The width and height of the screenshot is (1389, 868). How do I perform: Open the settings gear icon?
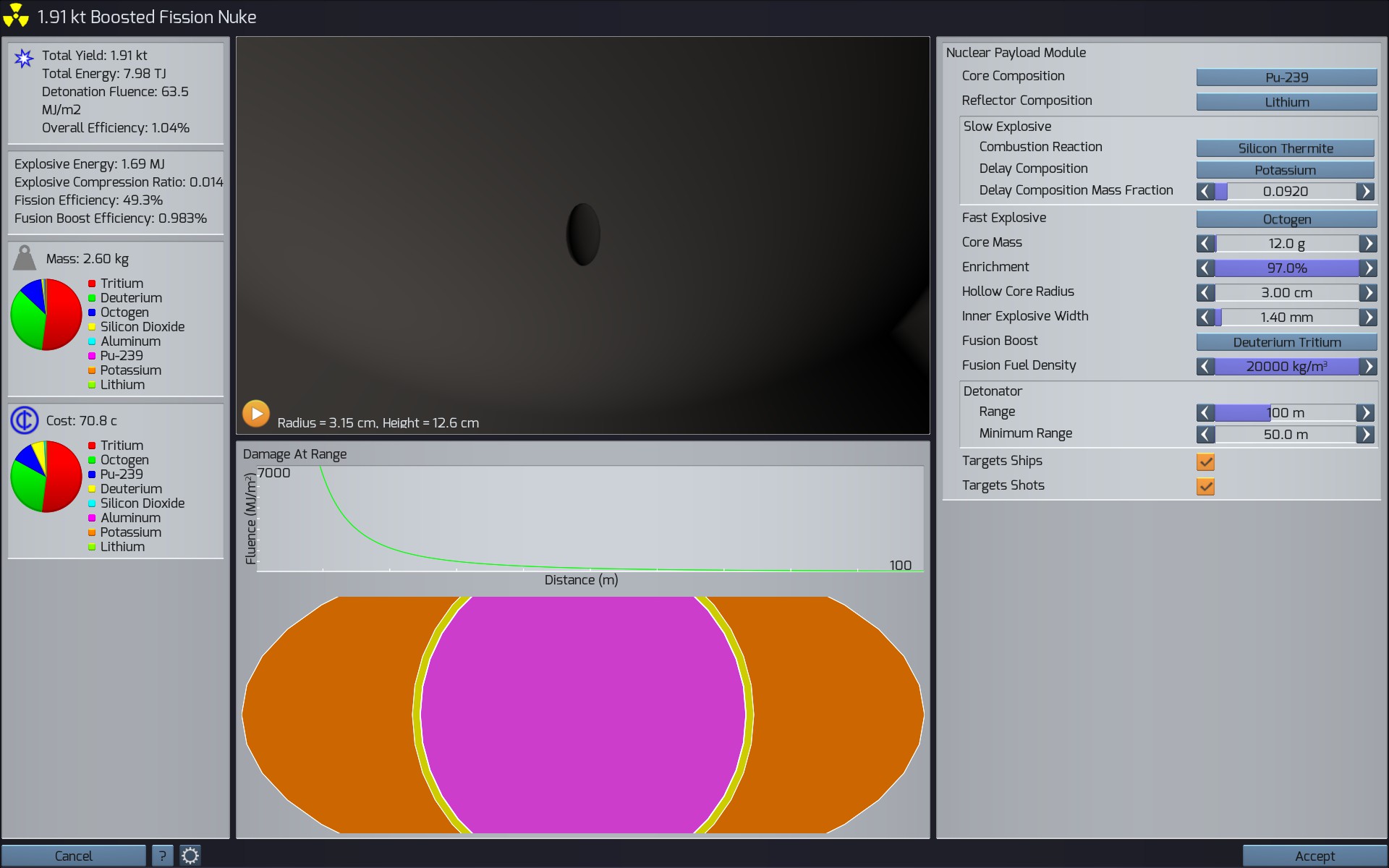tap(190, 856)
